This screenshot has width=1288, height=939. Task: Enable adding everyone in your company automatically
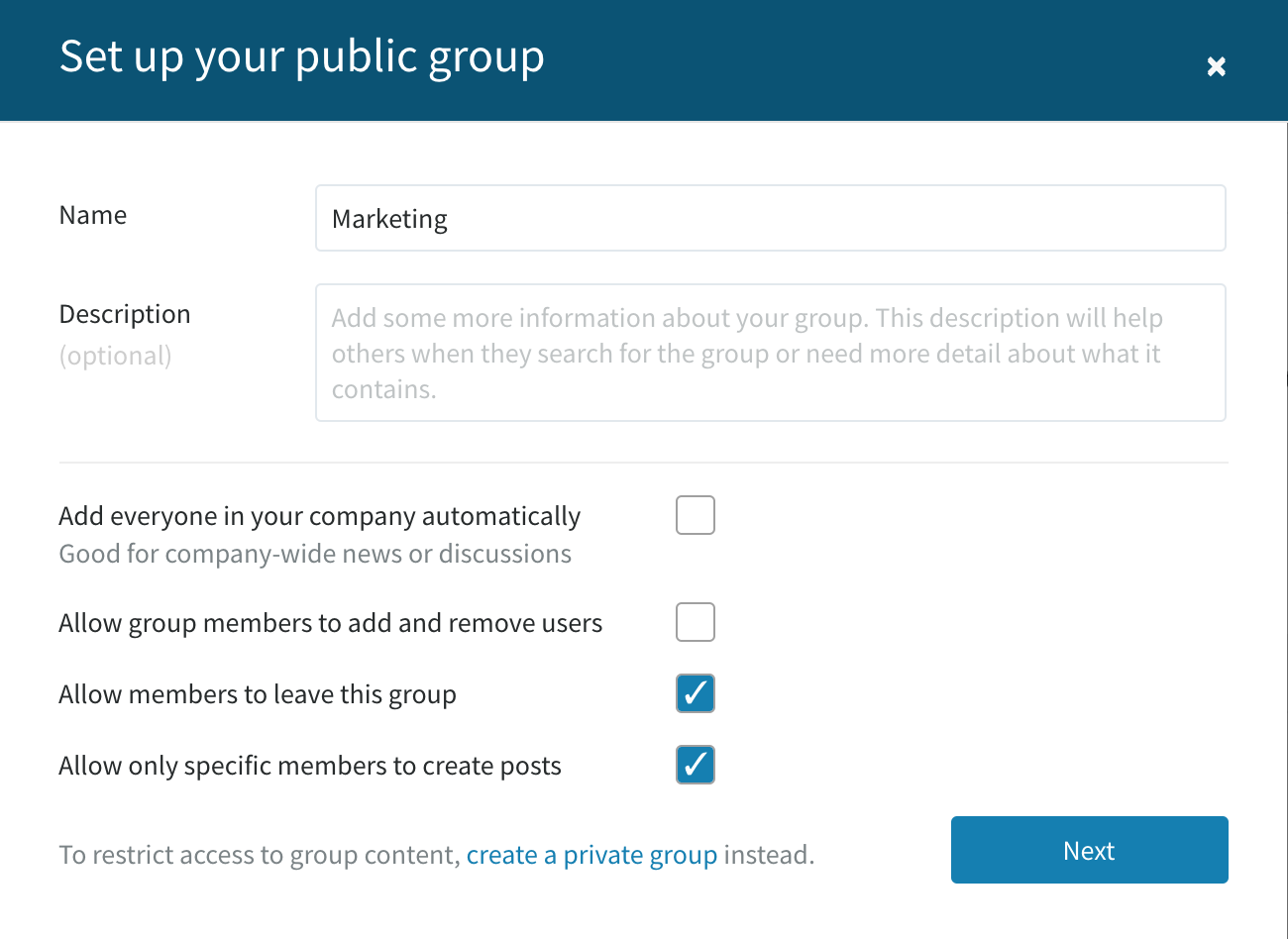coord(695,514)
